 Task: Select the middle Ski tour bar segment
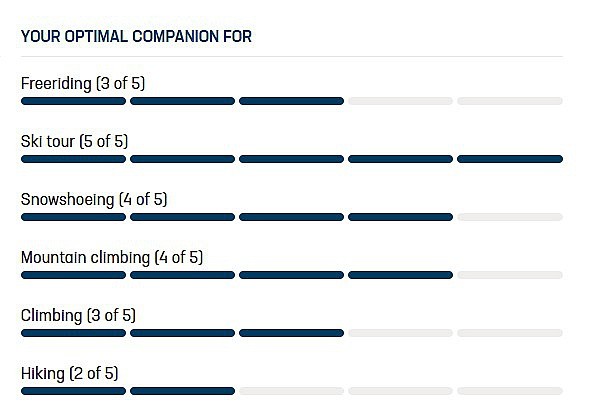[x=291, y=159]
